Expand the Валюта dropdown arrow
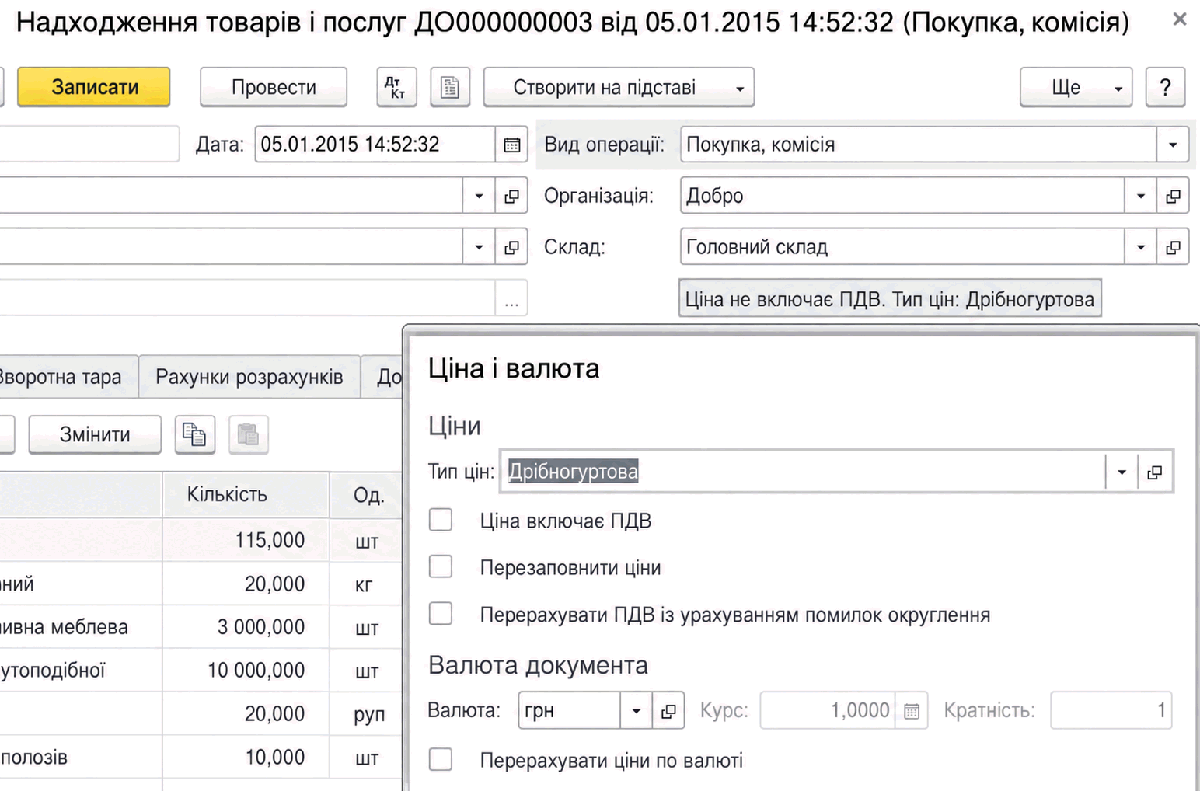 point(636,712)
